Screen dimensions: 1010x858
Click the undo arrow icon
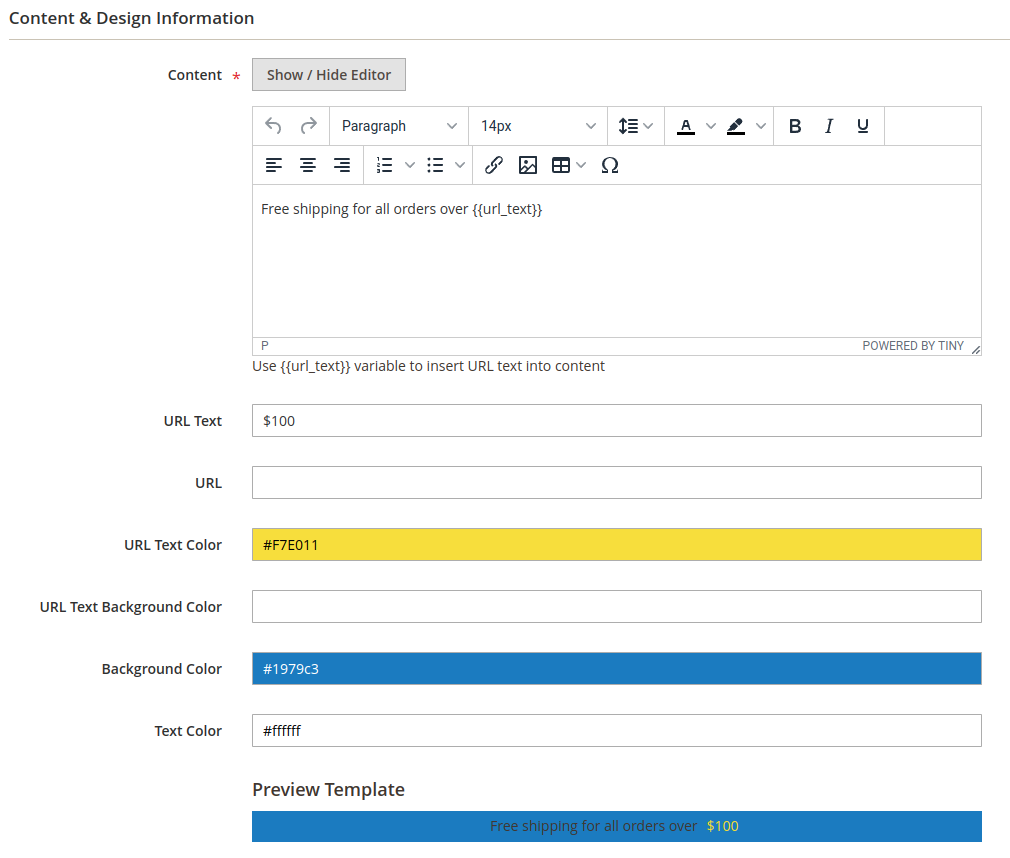pyautogui.click(x=273, y=126)
